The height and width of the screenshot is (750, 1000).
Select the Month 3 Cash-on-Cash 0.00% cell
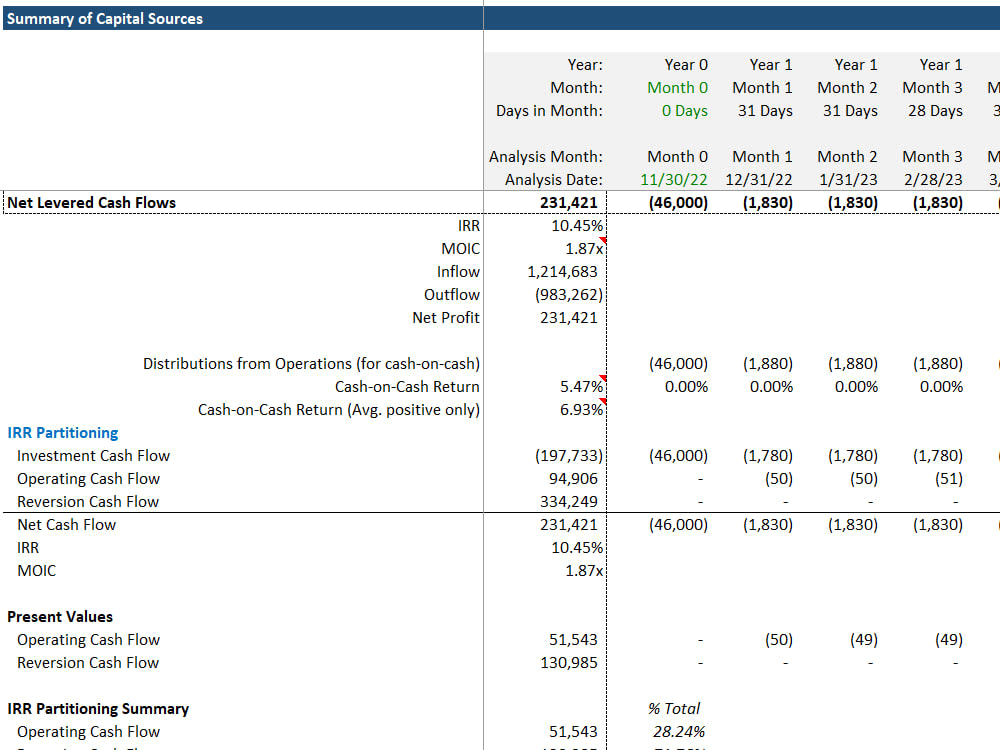click(941, 386)
